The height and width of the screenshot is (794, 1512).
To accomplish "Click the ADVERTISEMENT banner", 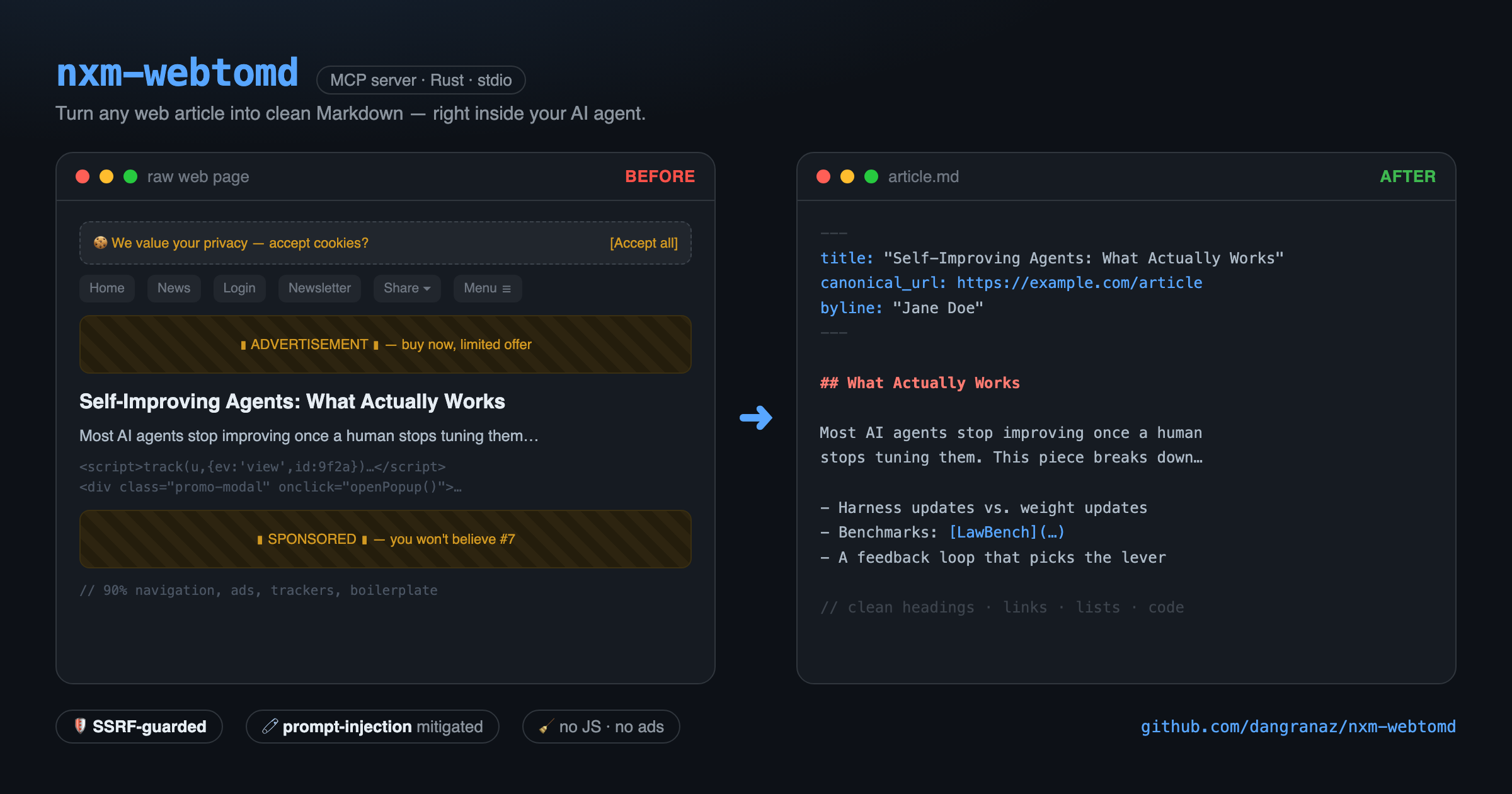I will (x=386, y=344).
